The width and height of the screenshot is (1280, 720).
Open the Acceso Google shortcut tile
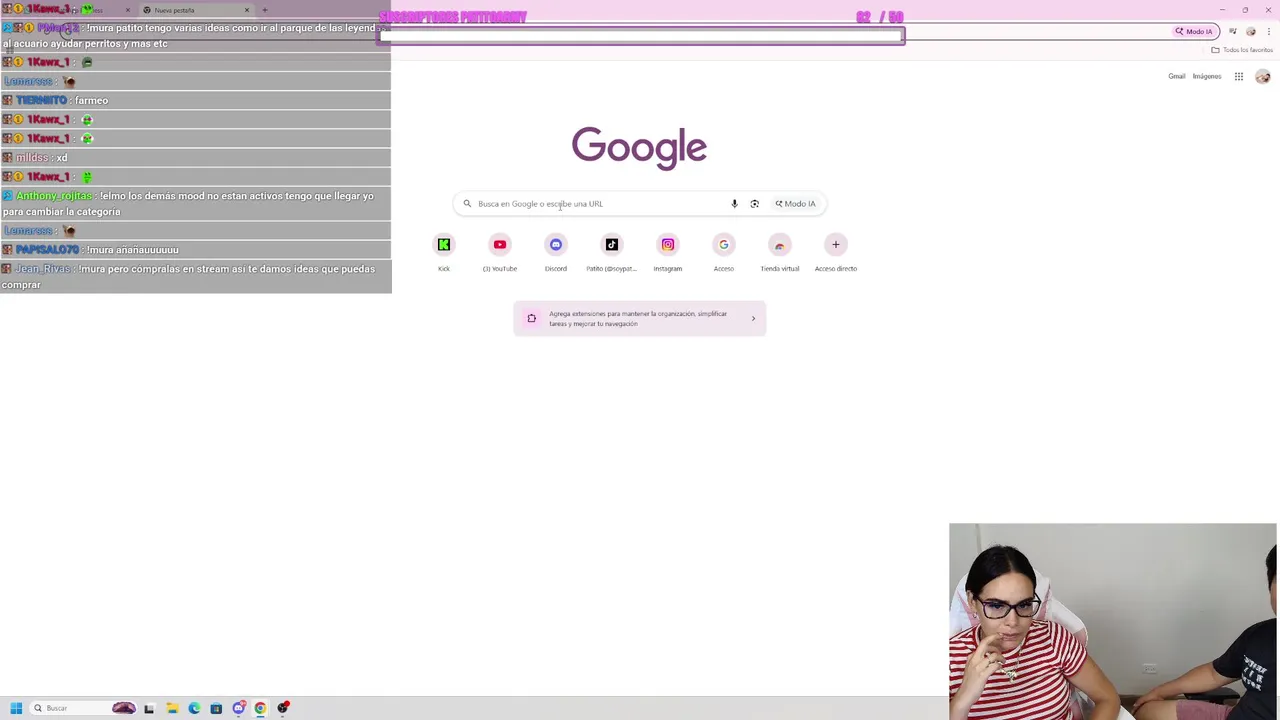tap(724, 245)
